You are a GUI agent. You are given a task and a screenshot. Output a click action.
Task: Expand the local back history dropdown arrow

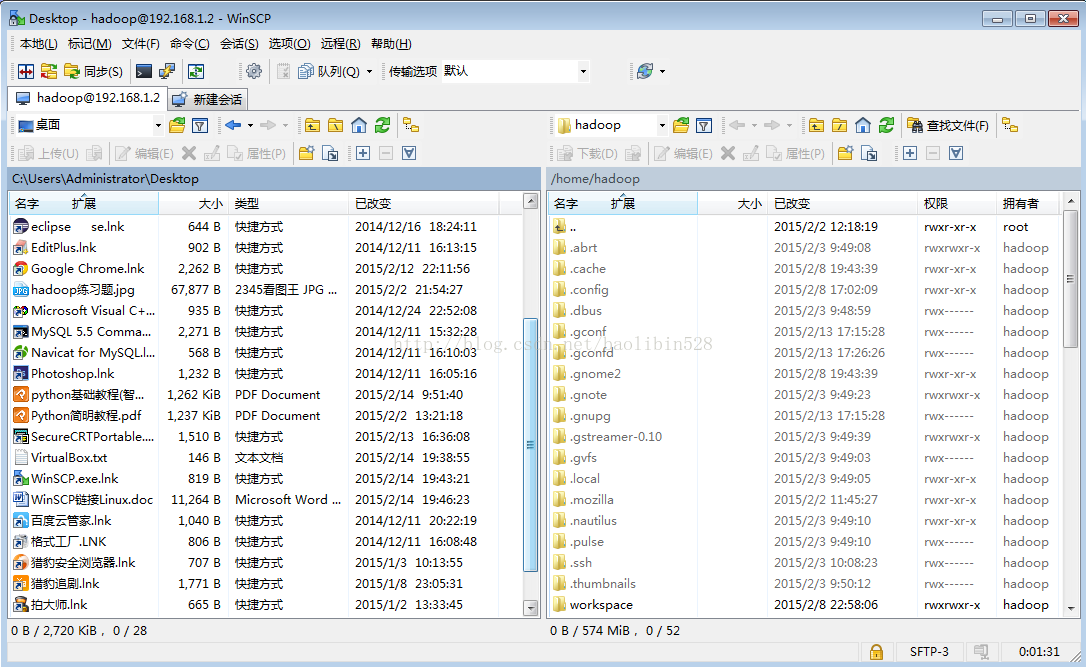click(251, 125)
